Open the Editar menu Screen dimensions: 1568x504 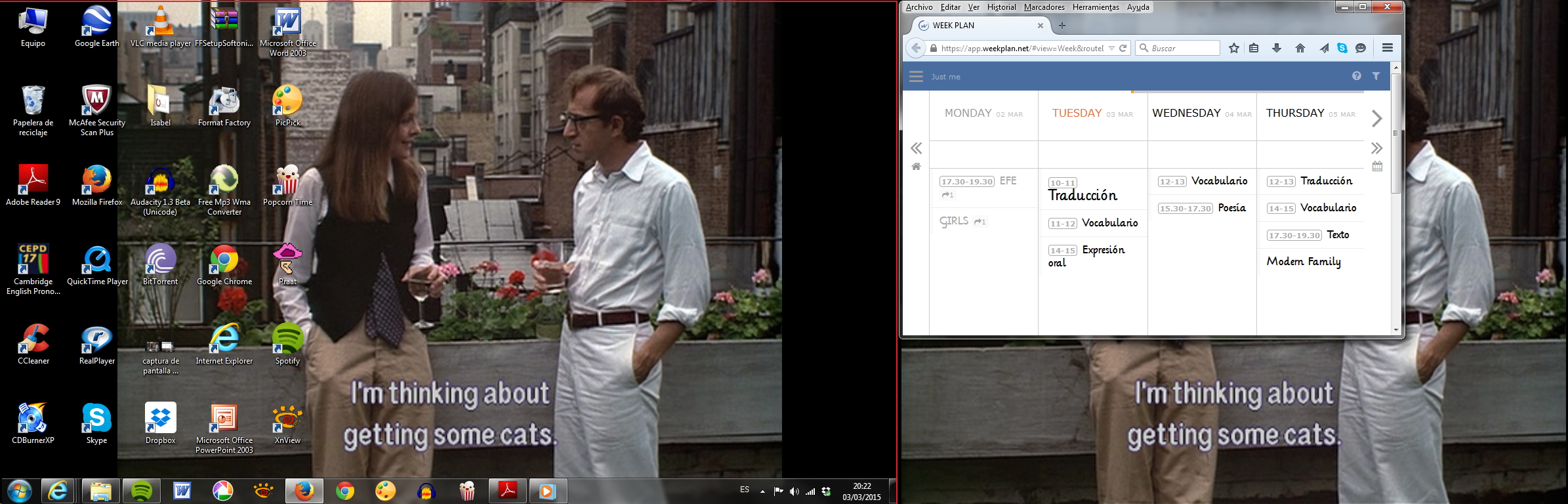950,7
